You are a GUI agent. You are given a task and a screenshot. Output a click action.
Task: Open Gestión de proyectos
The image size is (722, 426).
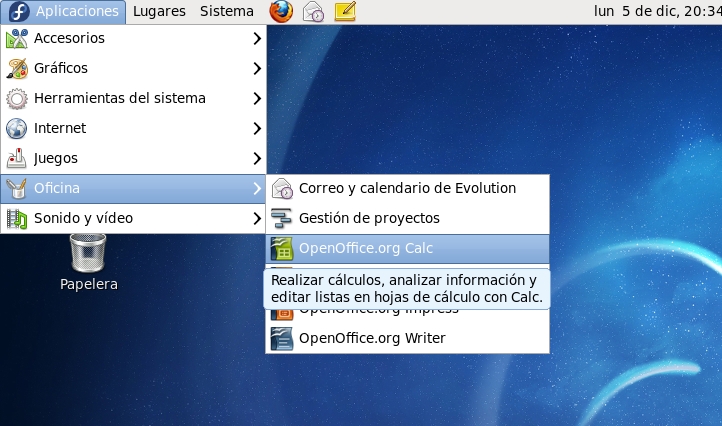click(408, 218)
